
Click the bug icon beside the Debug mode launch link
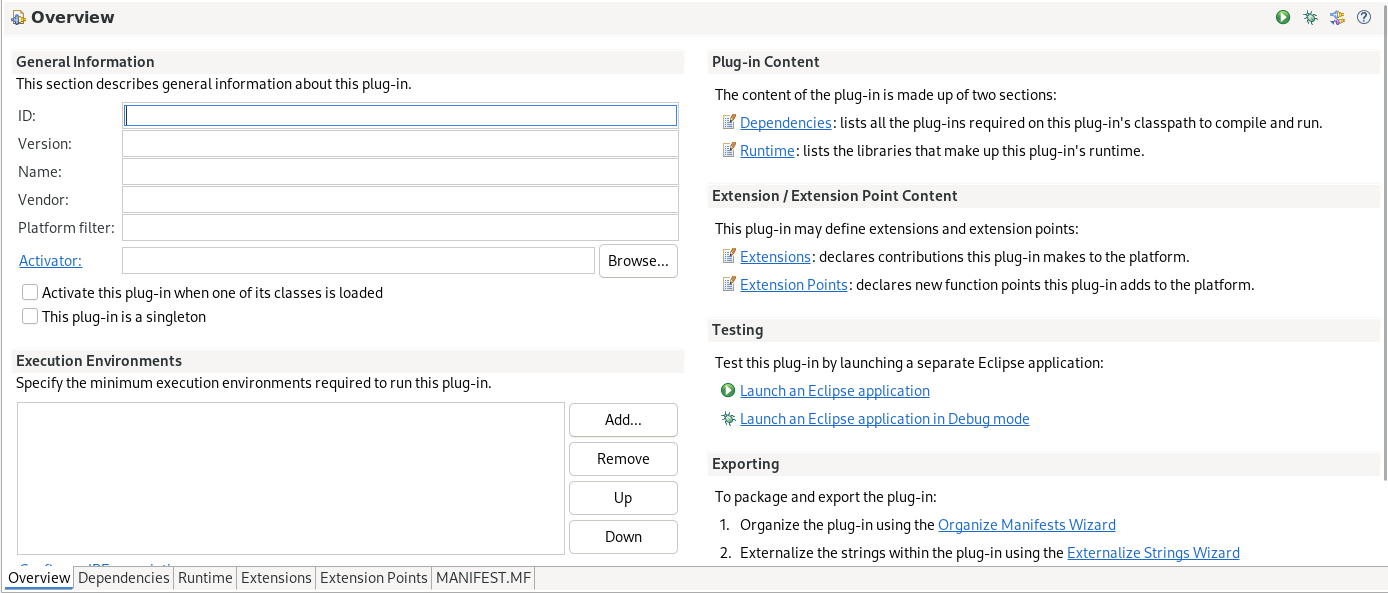[x=729, y=419]
